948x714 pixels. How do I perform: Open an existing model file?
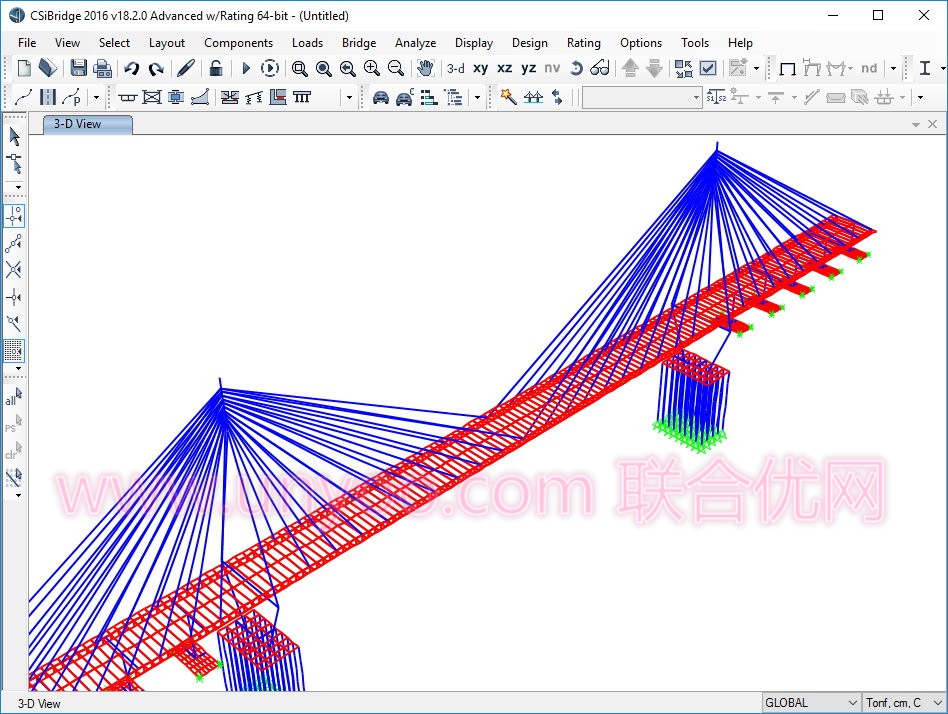point(48,68)
